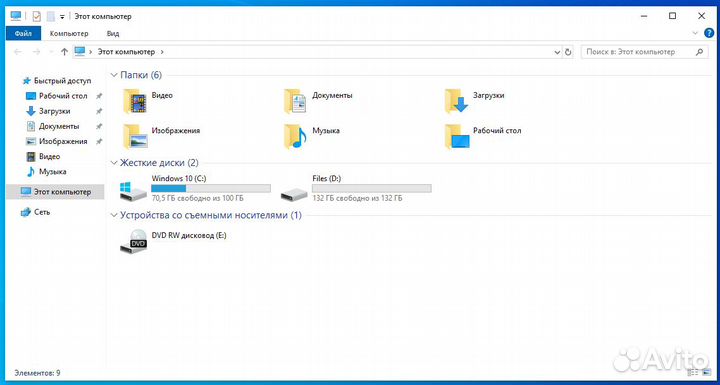
Task: Unpin Загрузки via its pin icon
Action: point(98,111)
